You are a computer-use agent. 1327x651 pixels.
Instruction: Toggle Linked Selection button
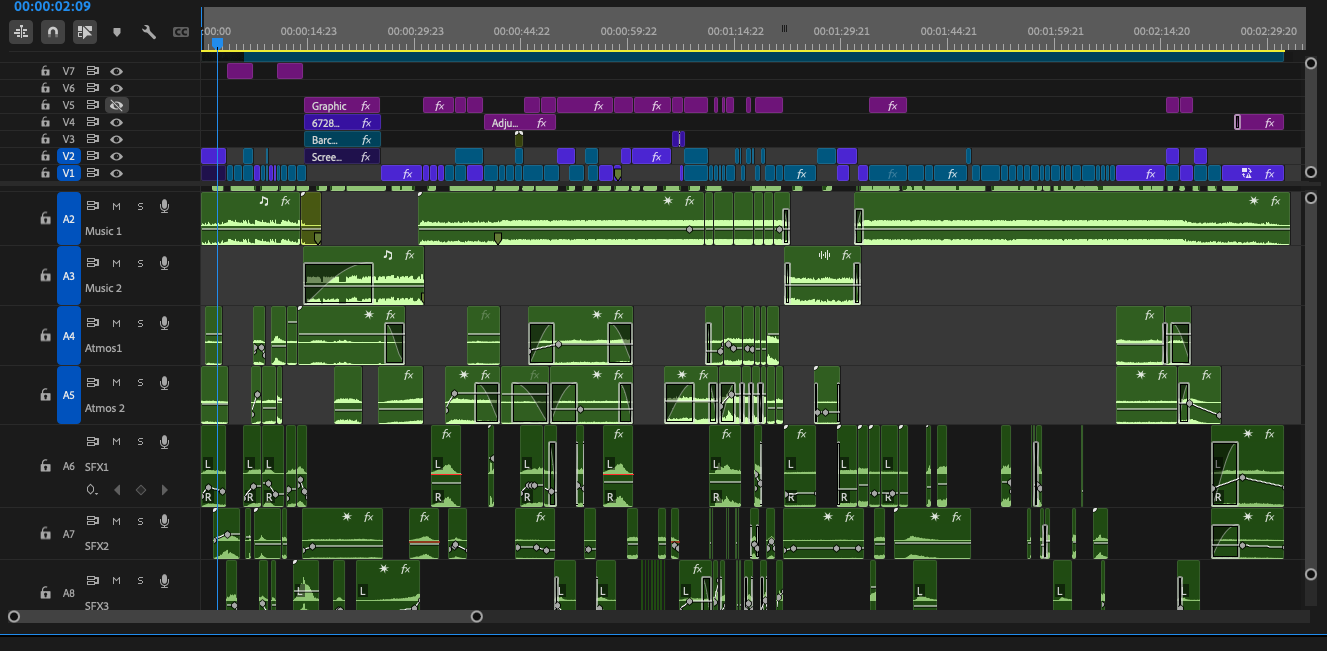pos(85,32)
